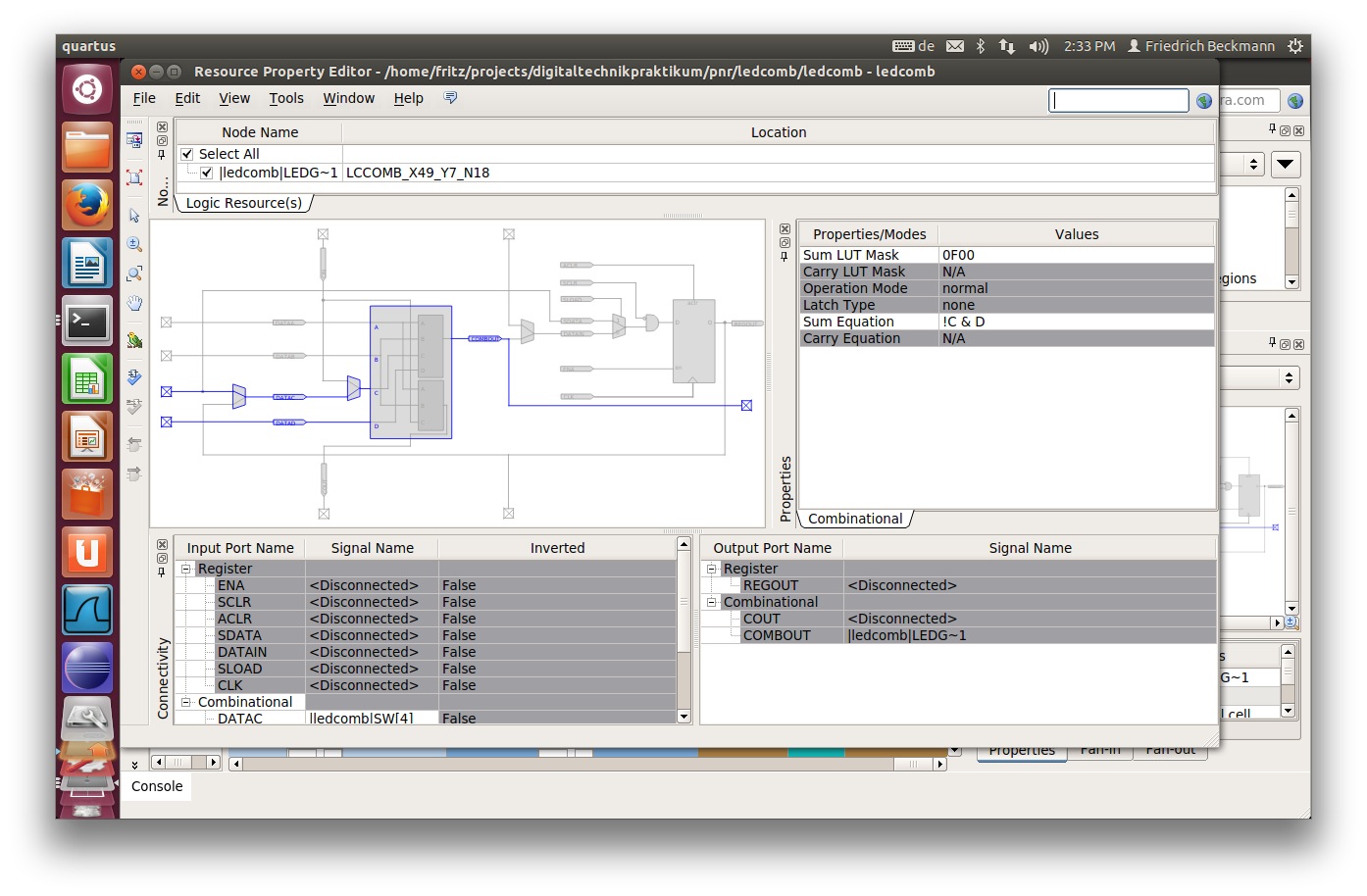1367x896 pixels.
Task: Uncheck the Select All checkbox
Action: click(x=187, y=154)
